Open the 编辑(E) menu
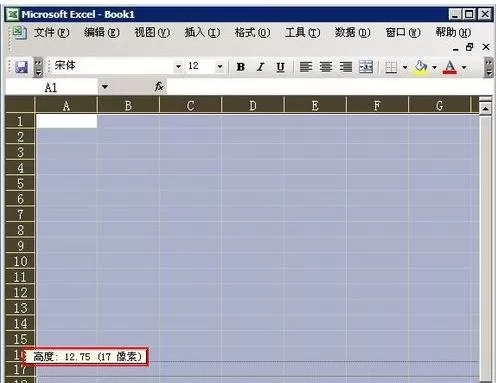496x383 pixels. click(102, 33)
